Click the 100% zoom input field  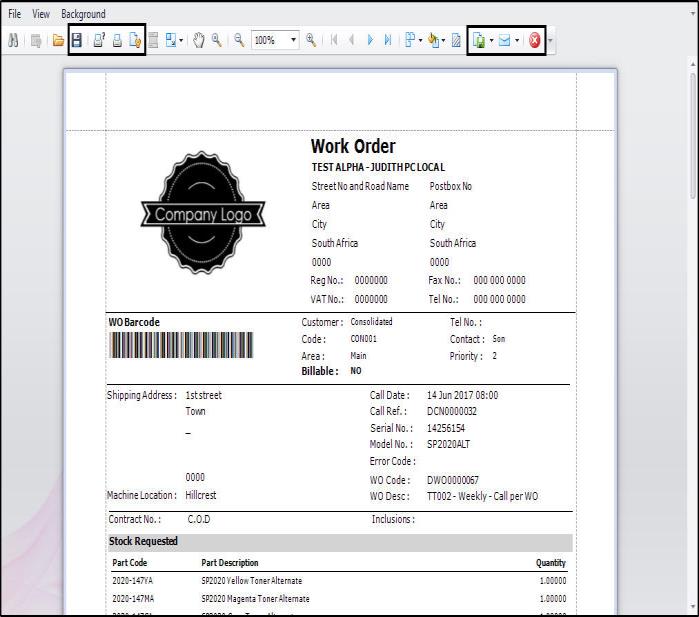[x=270, y=41]
